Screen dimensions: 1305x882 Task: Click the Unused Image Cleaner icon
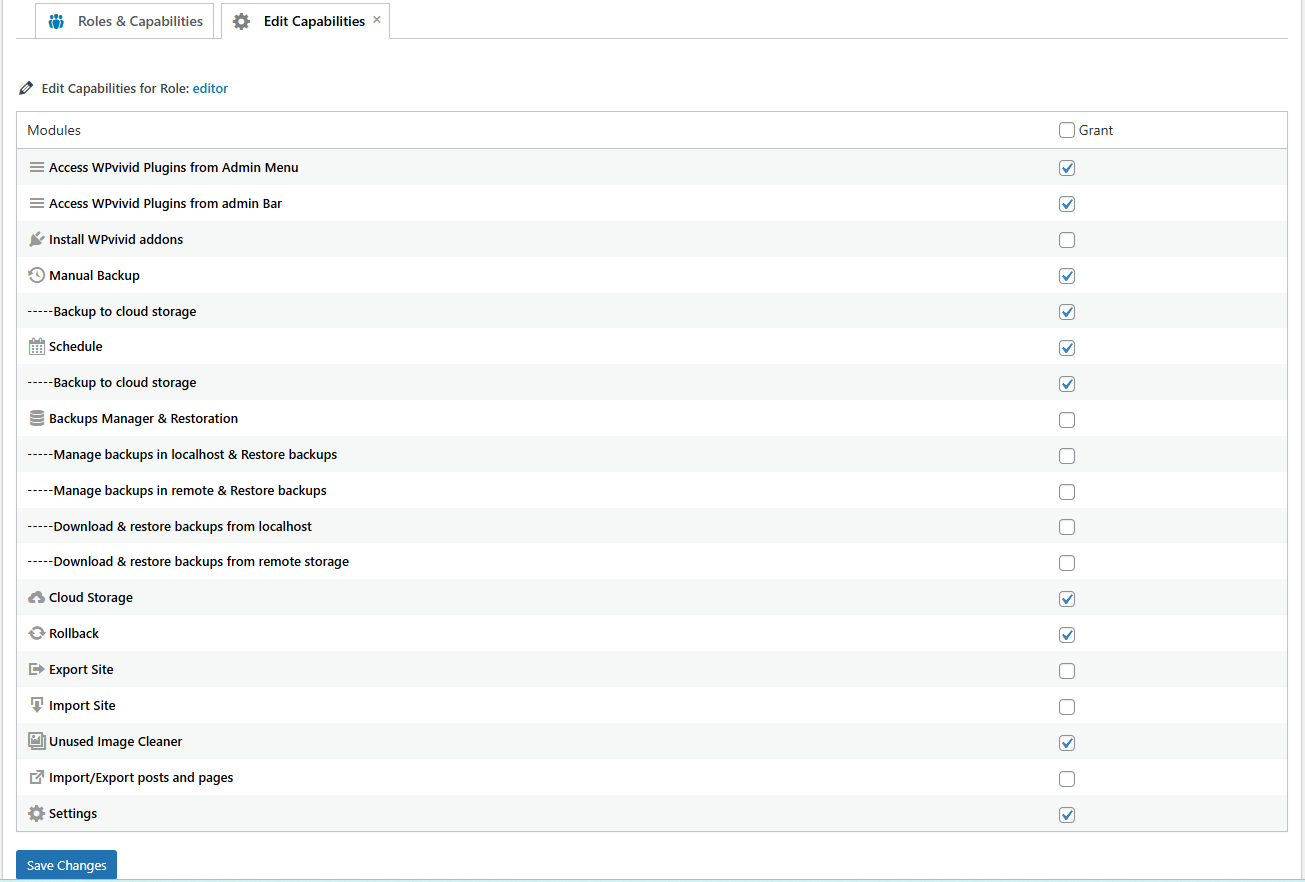click(x=37, y=742)
